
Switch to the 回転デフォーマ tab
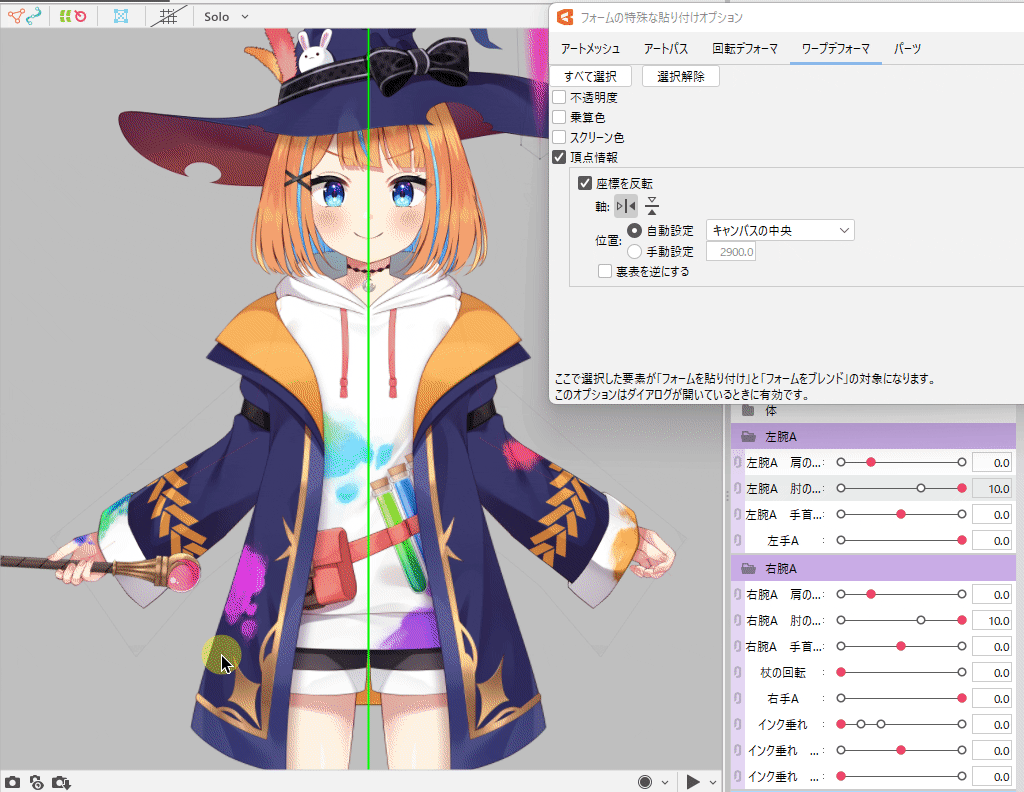coord(745,48)
